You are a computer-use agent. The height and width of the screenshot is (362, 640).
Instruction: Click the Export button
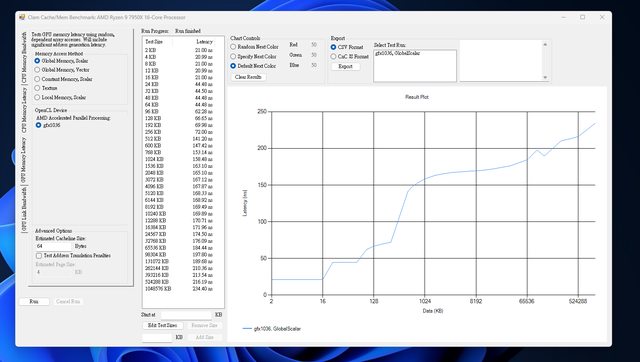345,67
